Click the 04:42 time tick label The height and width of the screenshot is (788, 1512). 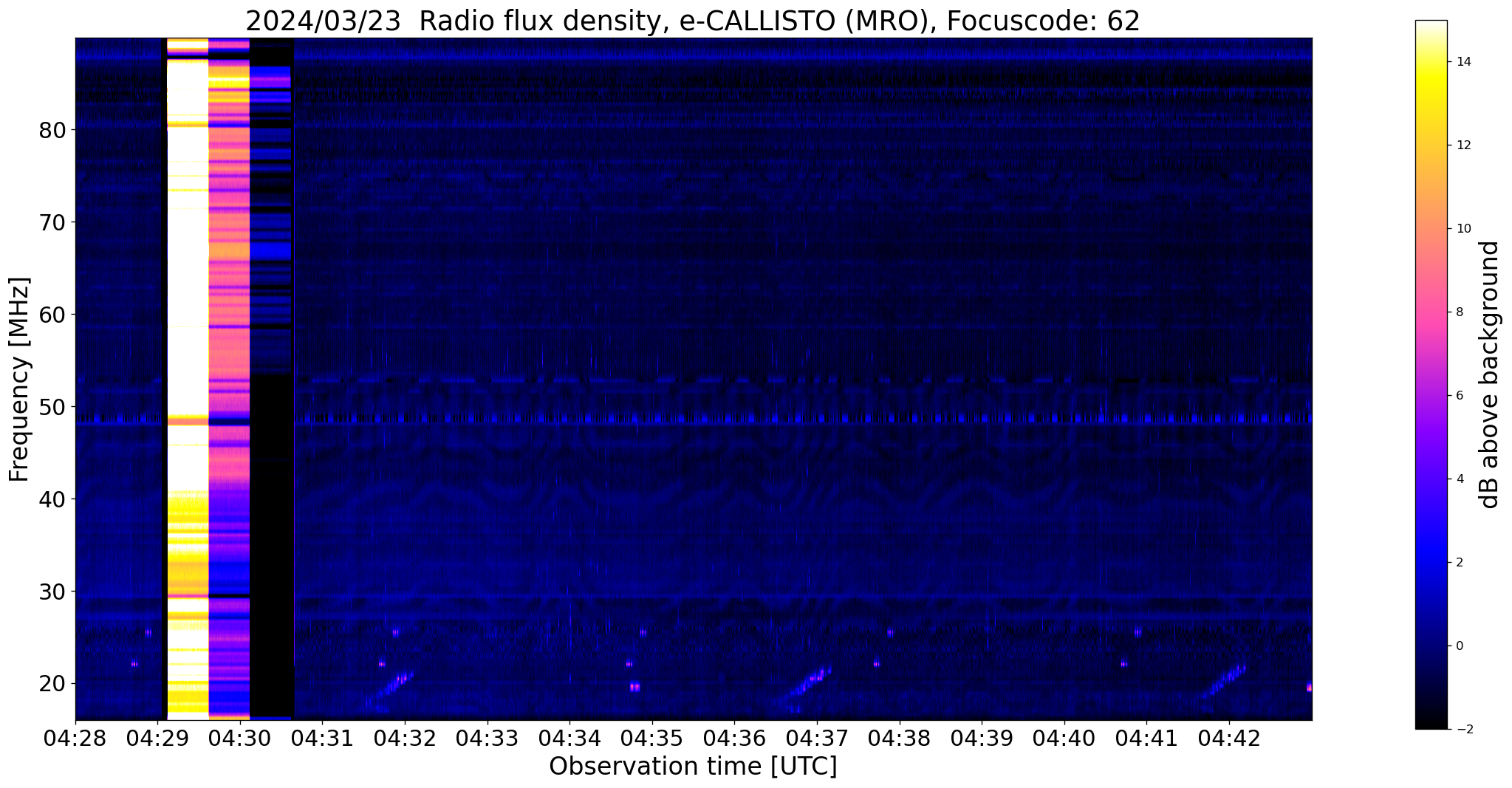coord(1229,739)
